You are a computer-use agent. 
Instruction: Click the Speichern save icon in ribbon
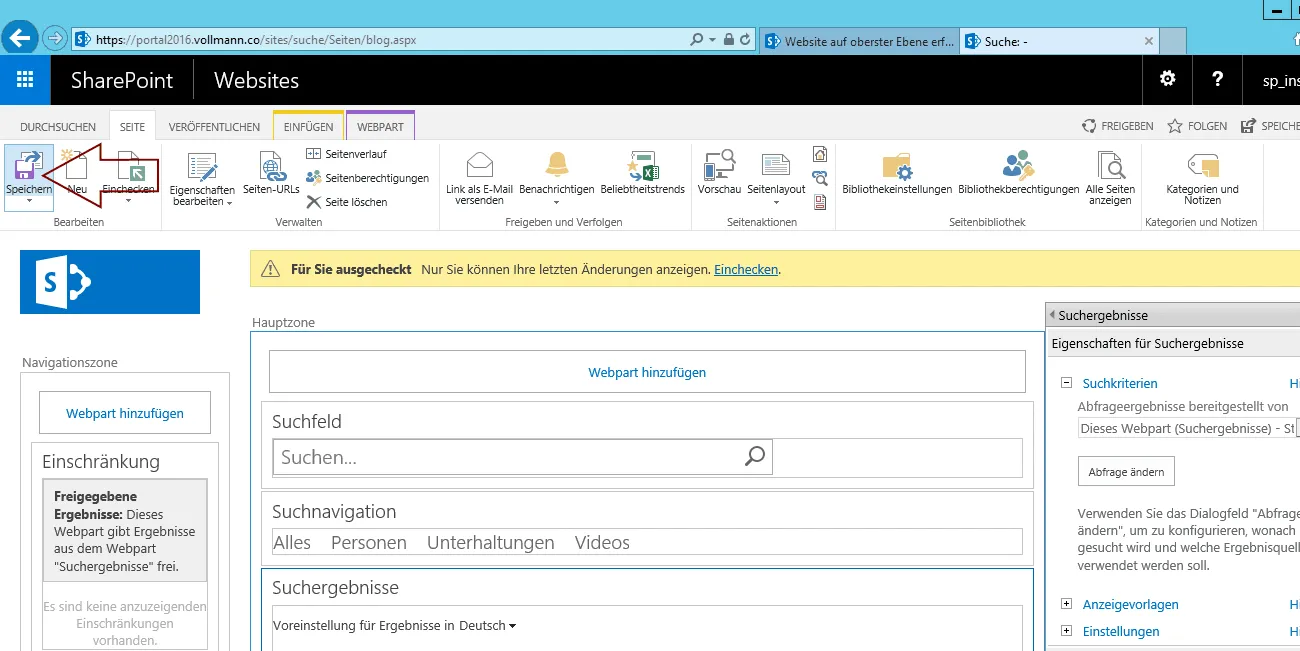28,165
